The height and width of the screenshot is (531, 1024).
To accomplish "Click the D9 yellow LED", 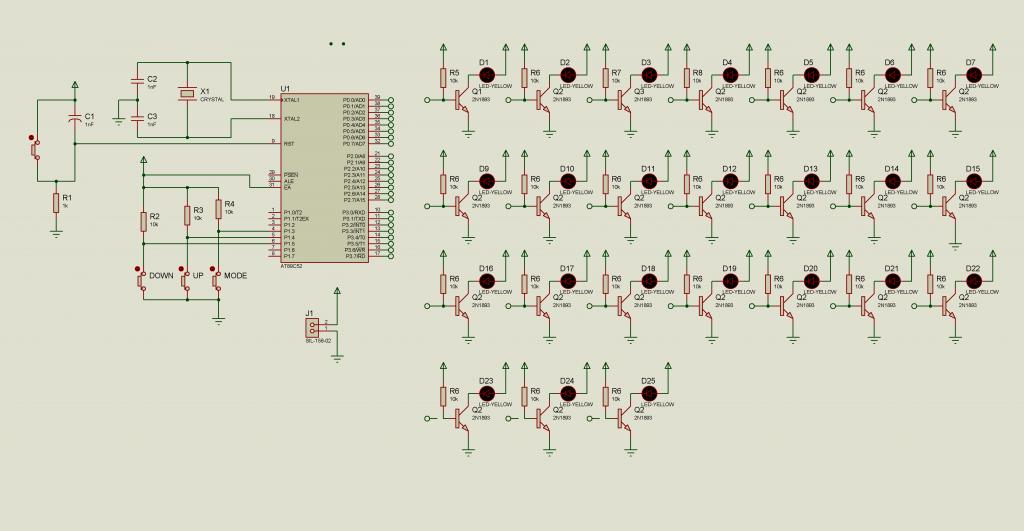I will click(486, 181).
